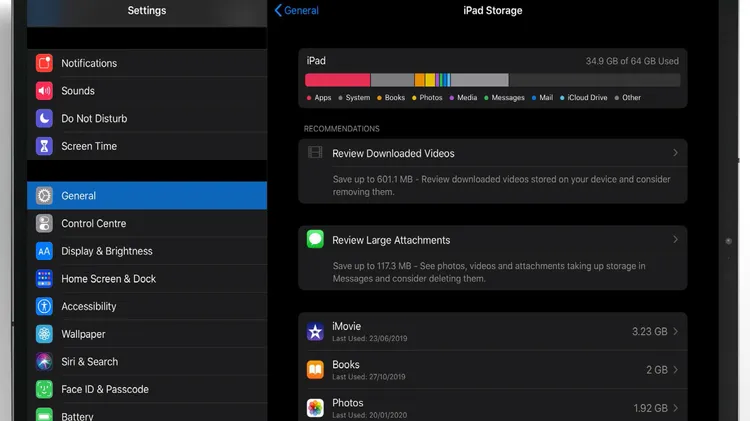The width and height of the screenshot is (750, 421).
Task: Click the Other legend label
Action: [631, 98]
